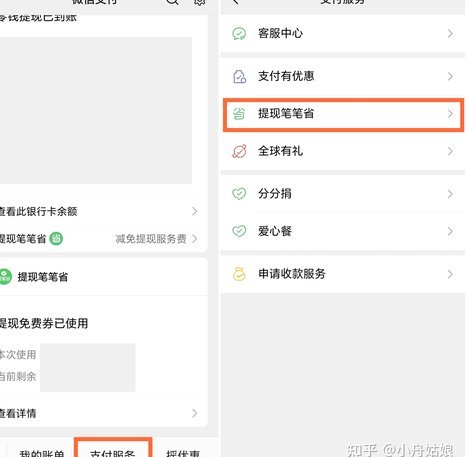Expand chevron on 申请收款服务 row

tap(450, 274)
